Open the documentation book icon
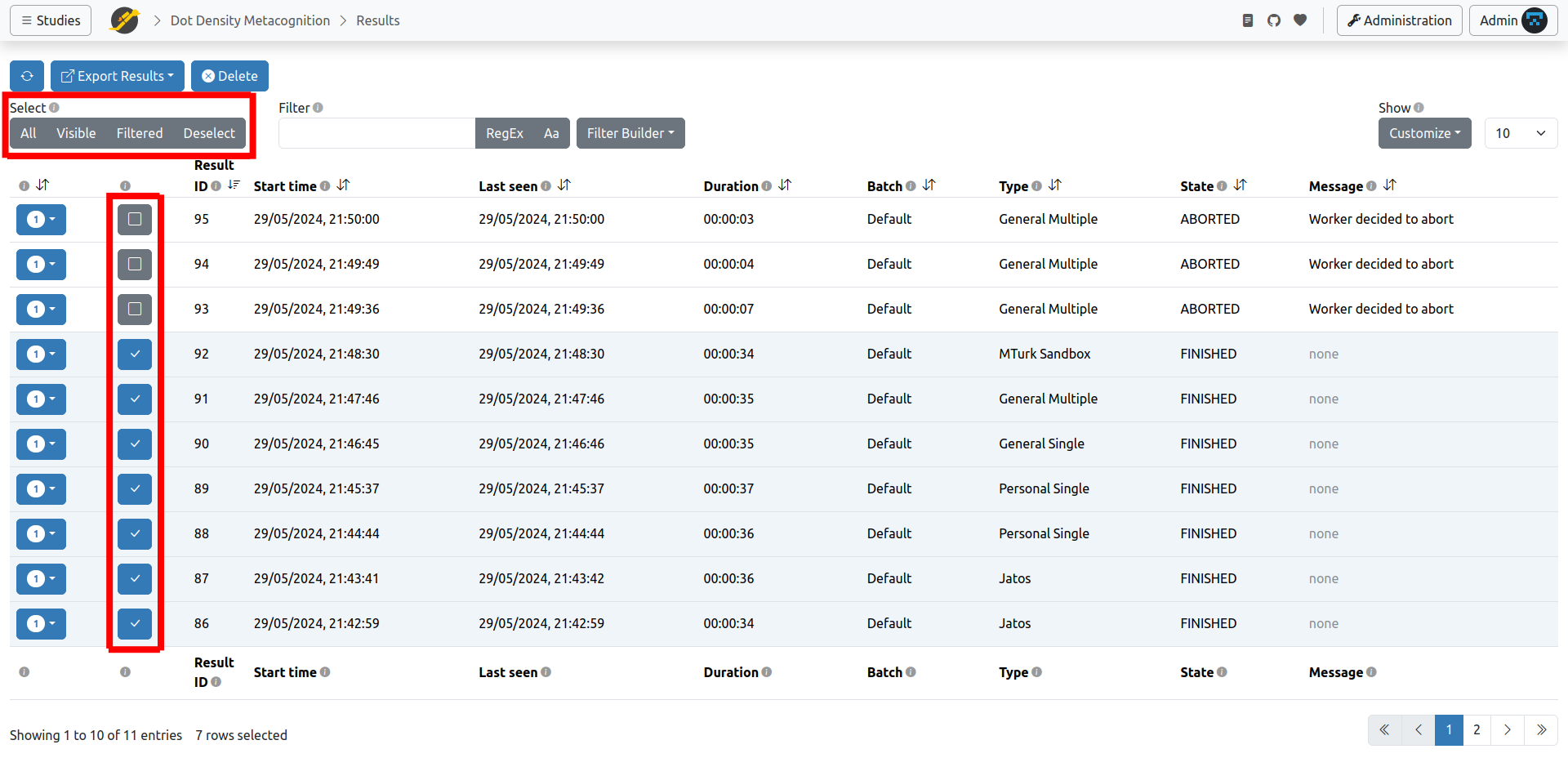Screen dimensions: 1568x758 click(x=1247, y=20)
